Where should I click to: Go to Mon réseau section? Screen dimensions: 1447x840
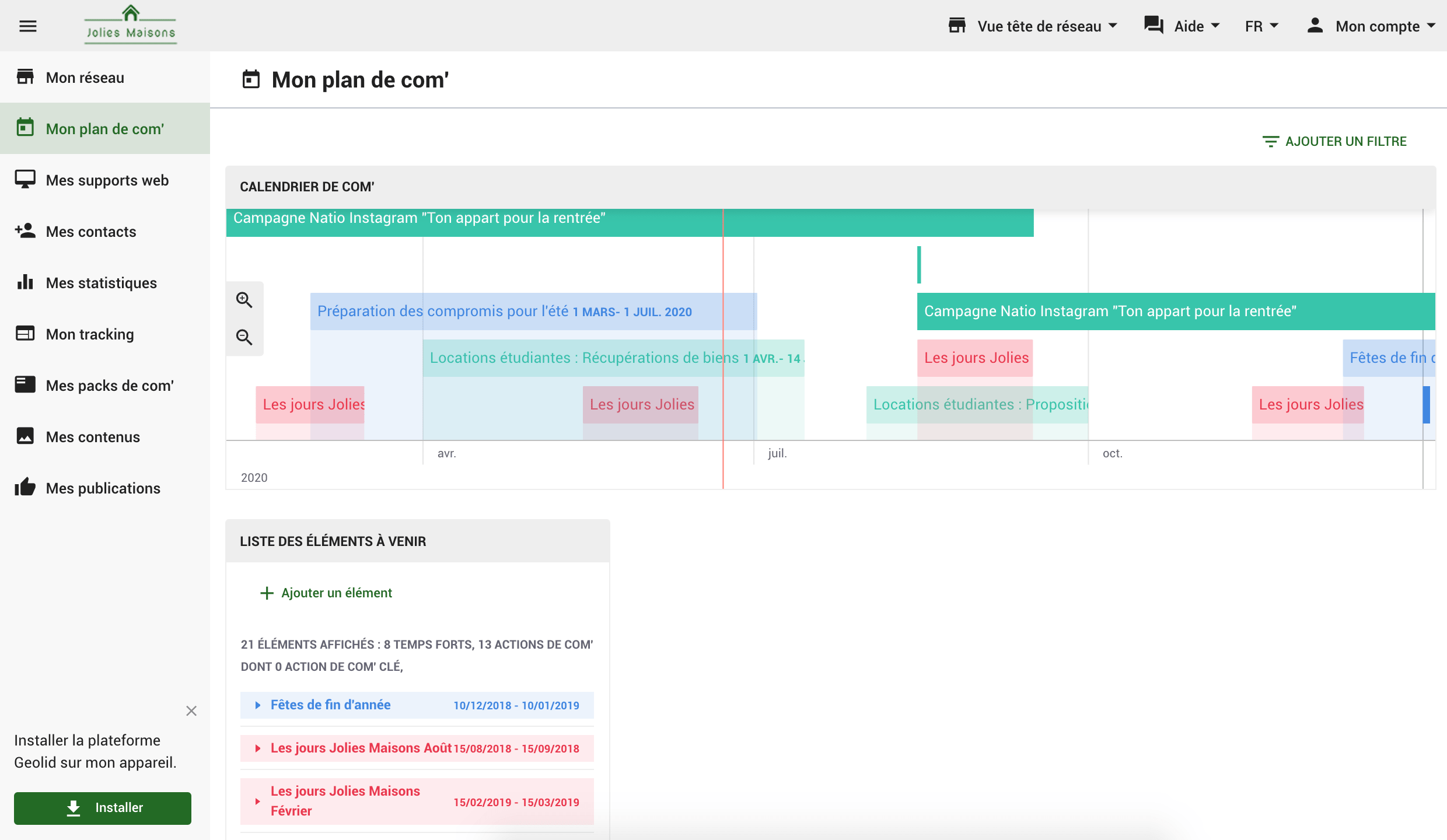pyautogui.click(x=105, y=77)
